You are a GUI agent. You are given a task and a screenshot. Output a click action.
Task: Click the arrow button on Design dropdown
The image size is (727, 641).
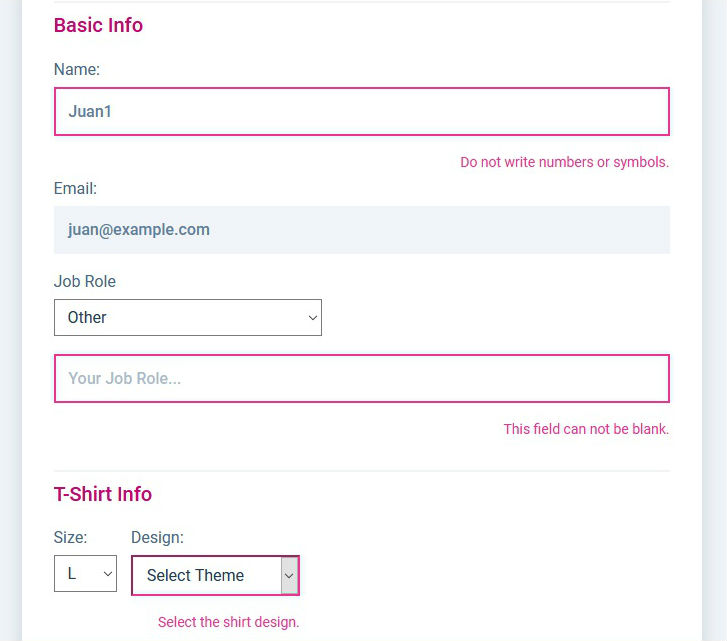(289, 575)
